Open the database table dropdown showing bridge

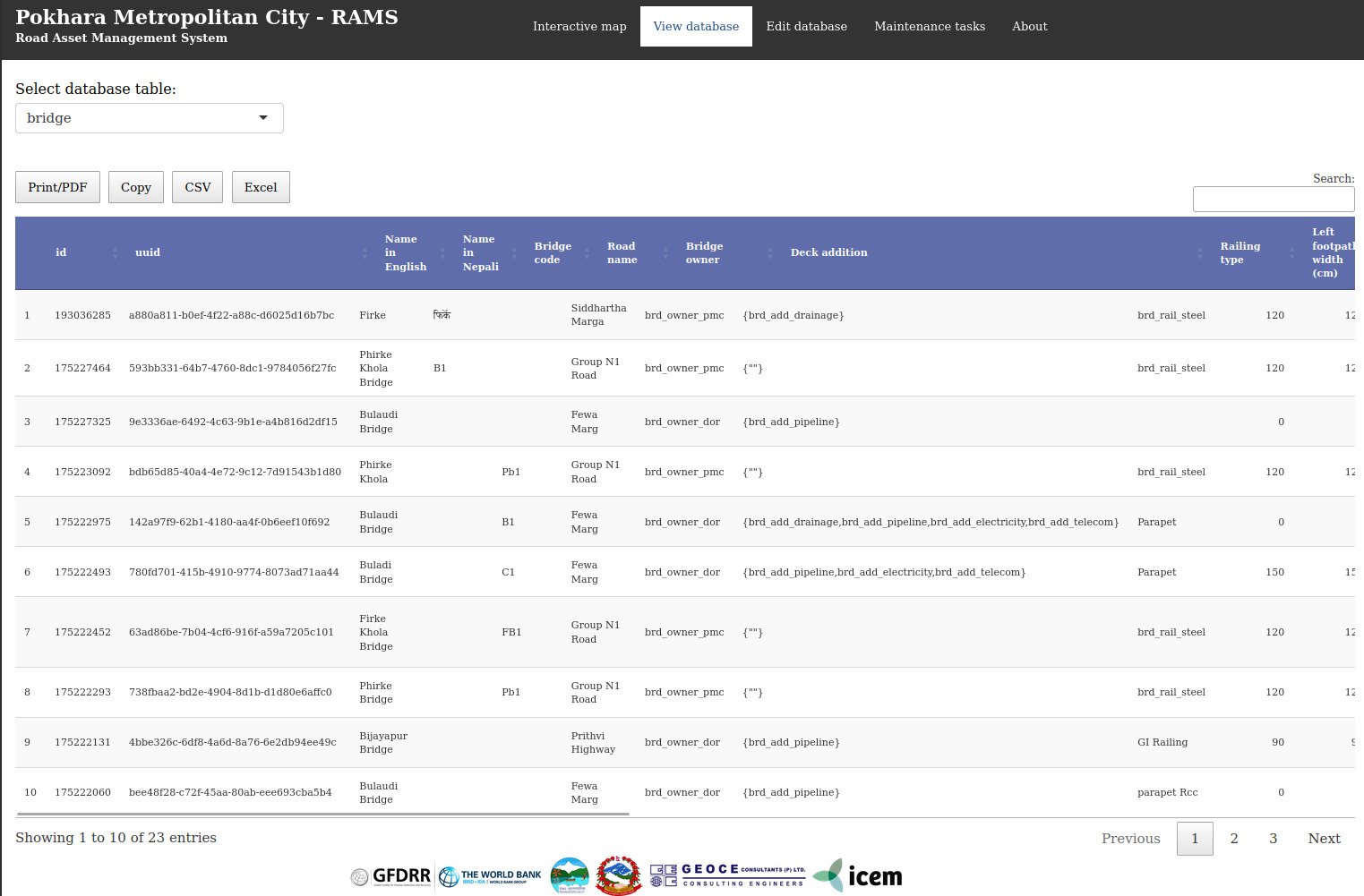click(x=149, y=118)
